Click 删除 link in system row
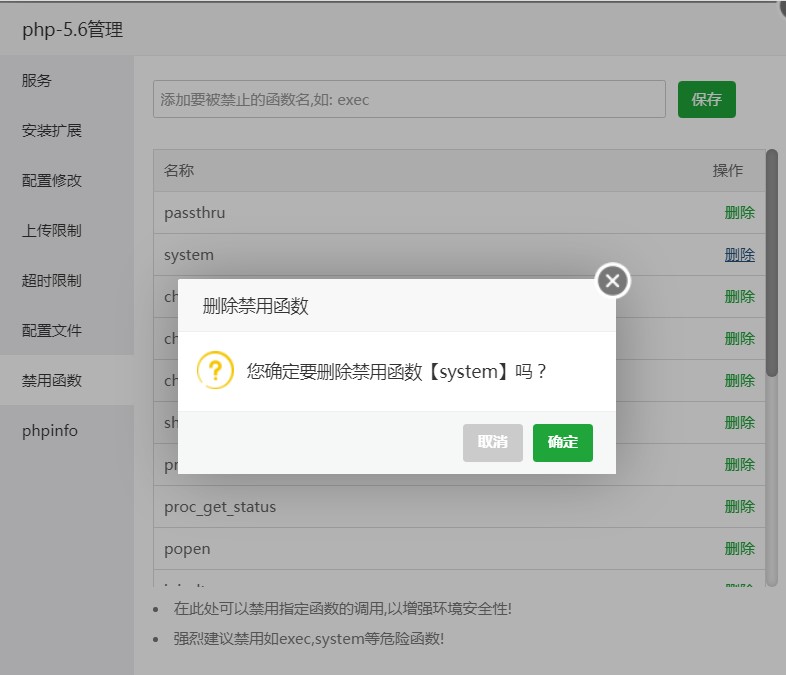The height and width of the screenshot is (675, 786). click(x=739, y=255)
